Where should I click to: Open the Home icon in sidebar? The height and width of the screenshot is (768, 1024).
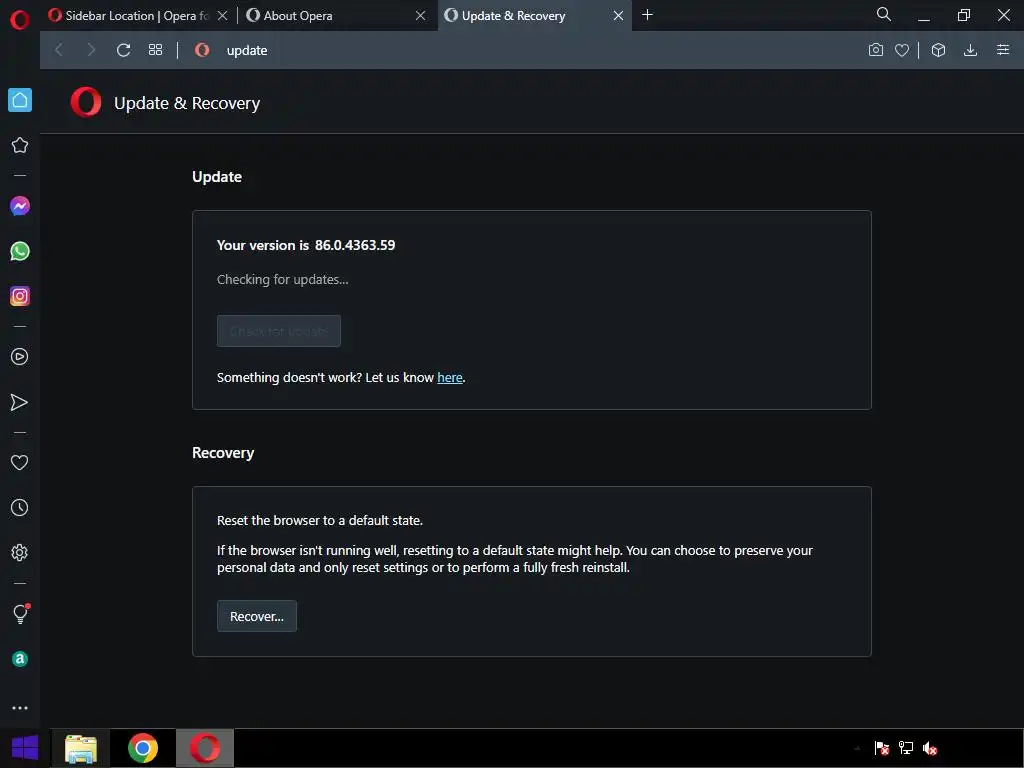(x=20, y=100)
